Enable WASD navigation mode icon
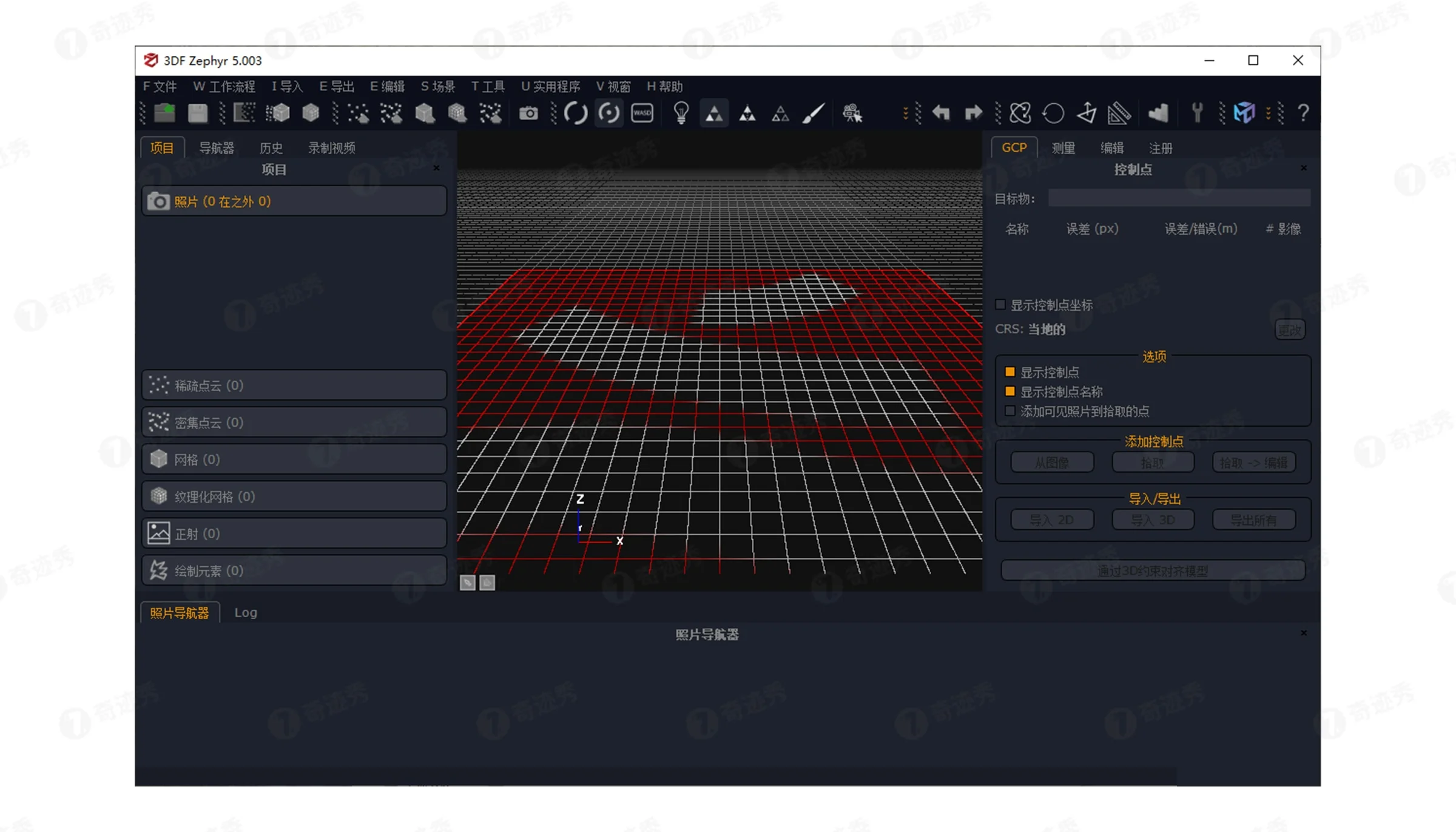 point(641,113)
